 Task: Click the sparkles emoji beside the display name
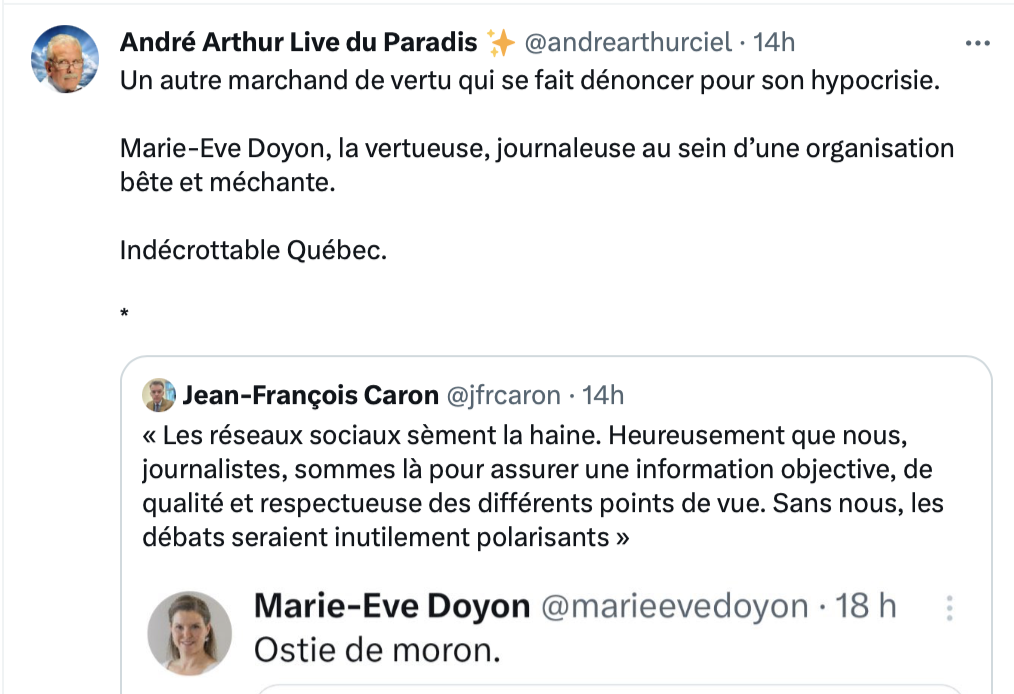[x=500, y=43]
